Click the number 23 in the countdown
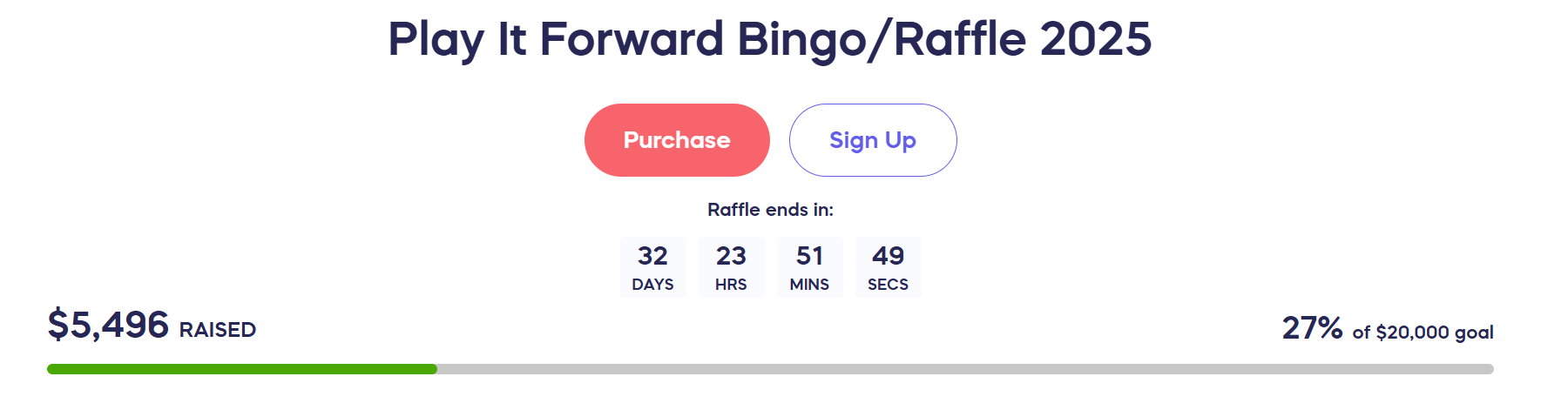 click(731, 256)
